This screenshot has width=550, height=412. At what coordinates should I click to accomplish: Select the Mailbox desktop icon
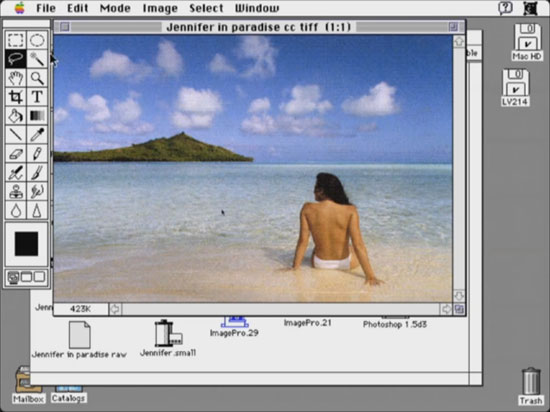pyautogui.click(x=28, y=385)
